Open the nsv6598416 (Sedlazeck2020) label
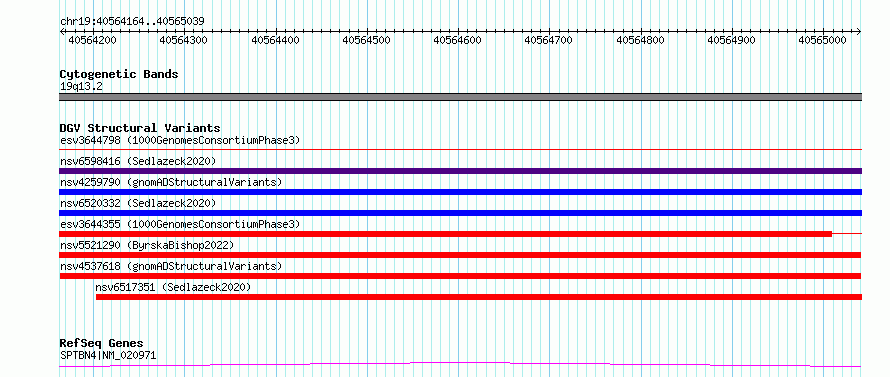The height and width of the screenshot is (377, 890). [x=138, y=161]
